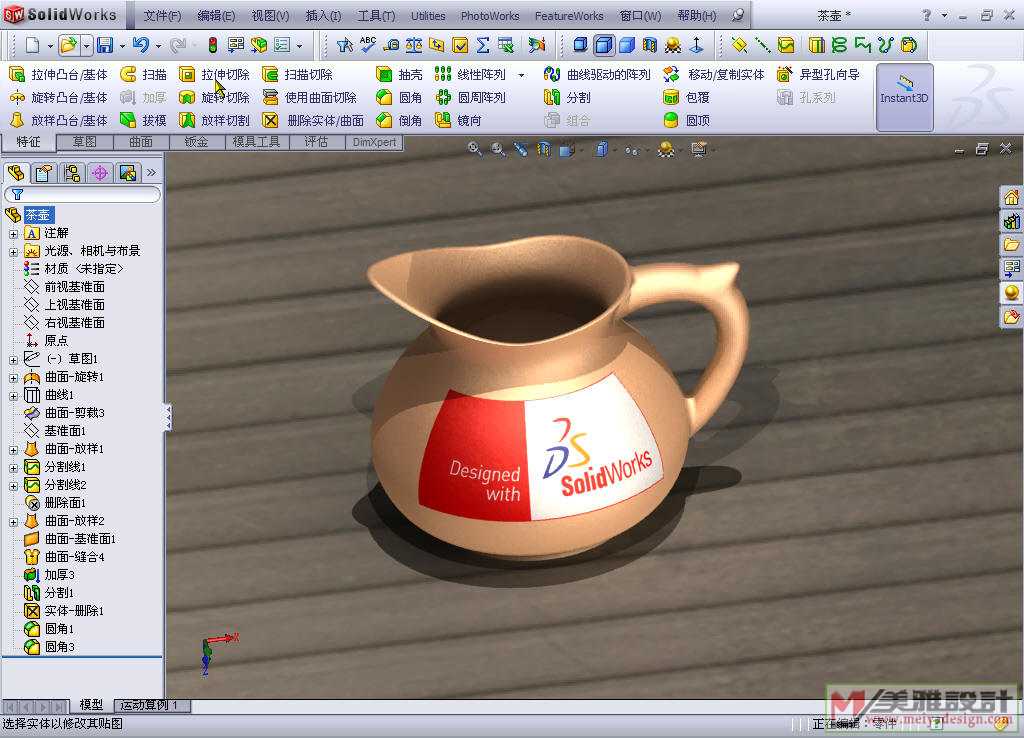The width and height of the screenshot is (1024, 738).
Task: Open the PropertyManager tab icon
Action: coord(44,173)
